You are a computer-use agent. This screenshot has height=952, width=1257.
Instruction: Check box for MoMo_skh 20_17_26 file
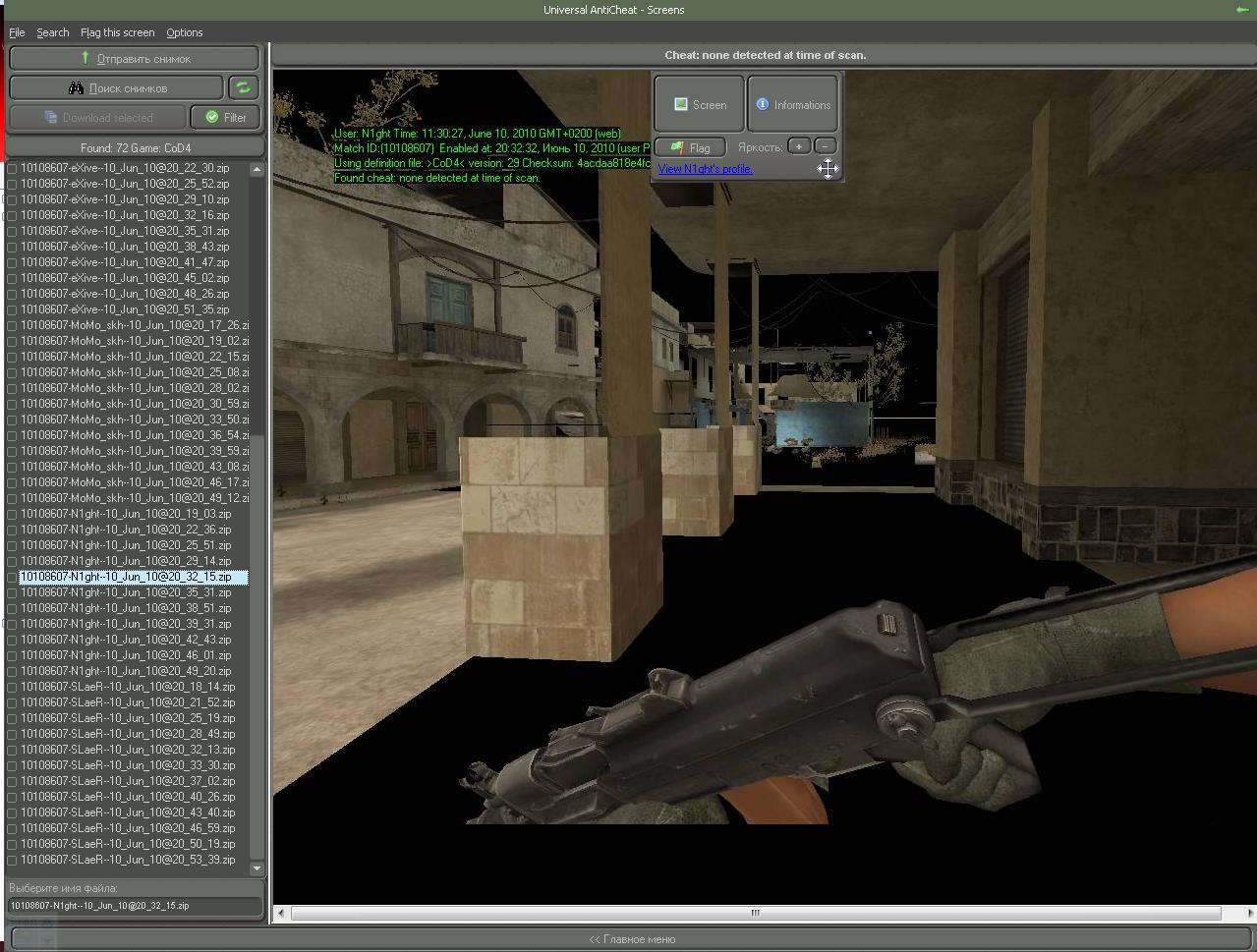[13, 325]
